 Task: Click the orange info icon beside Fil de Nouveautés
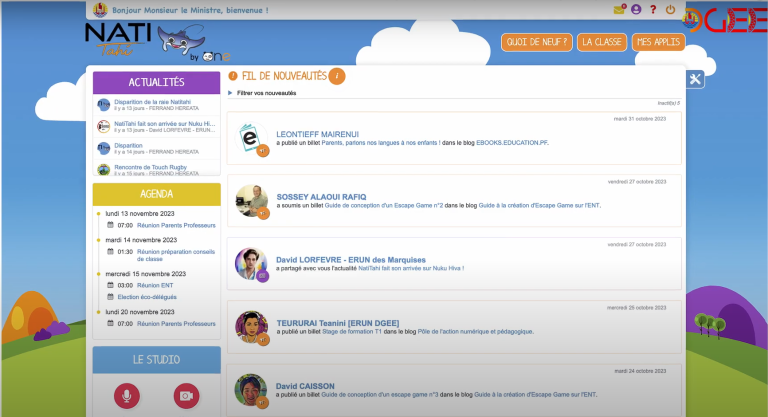click(x=337, y=76)
